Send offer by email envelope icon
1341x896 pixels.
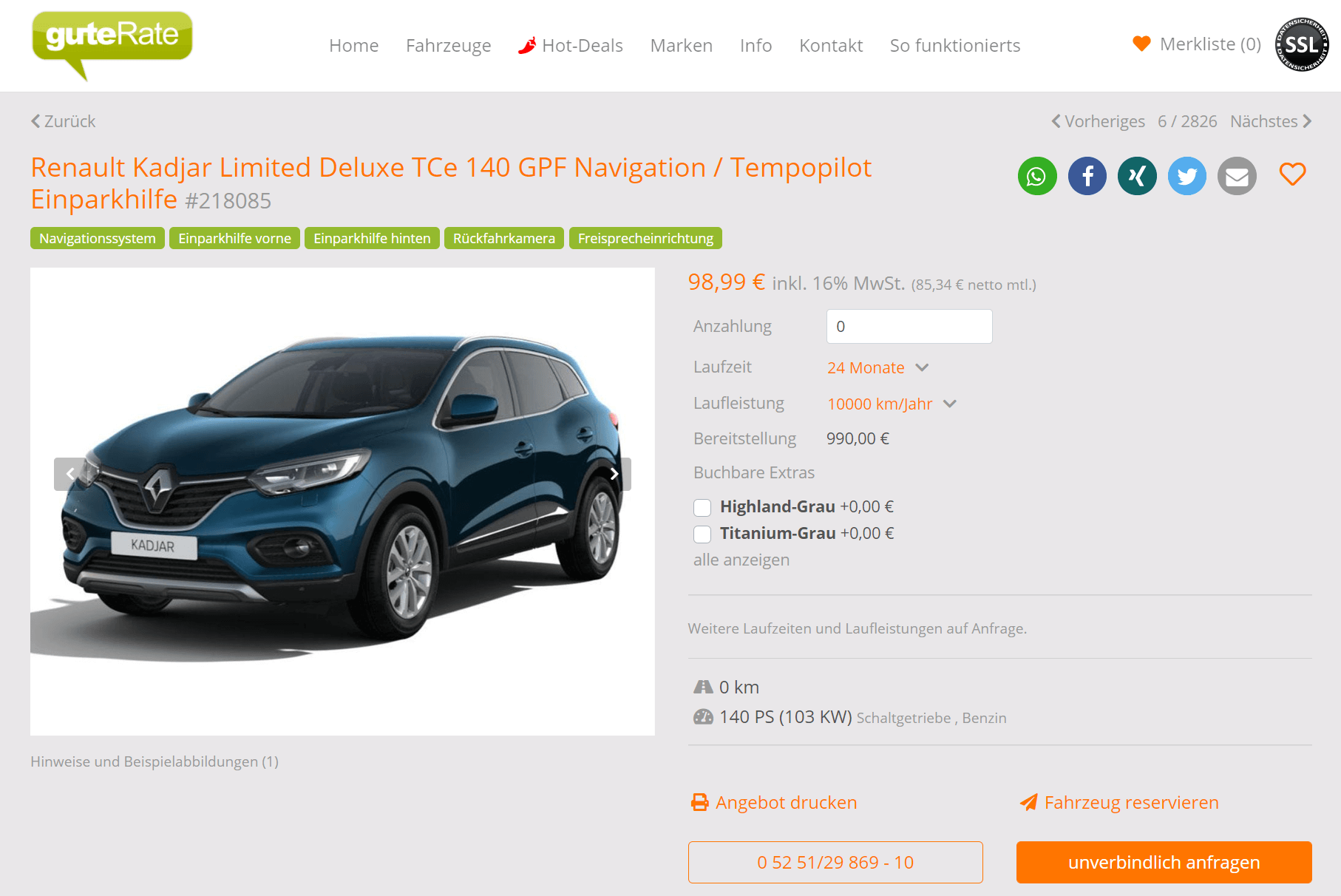point(1237,176)
